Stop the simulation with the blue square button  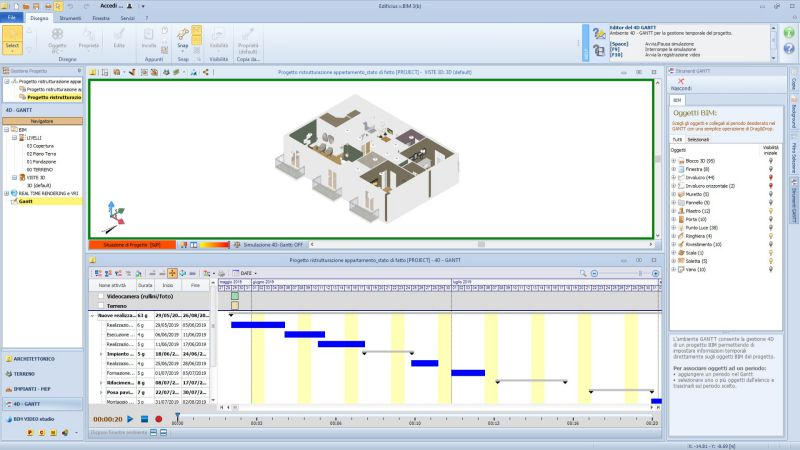[x=144, y=419]
